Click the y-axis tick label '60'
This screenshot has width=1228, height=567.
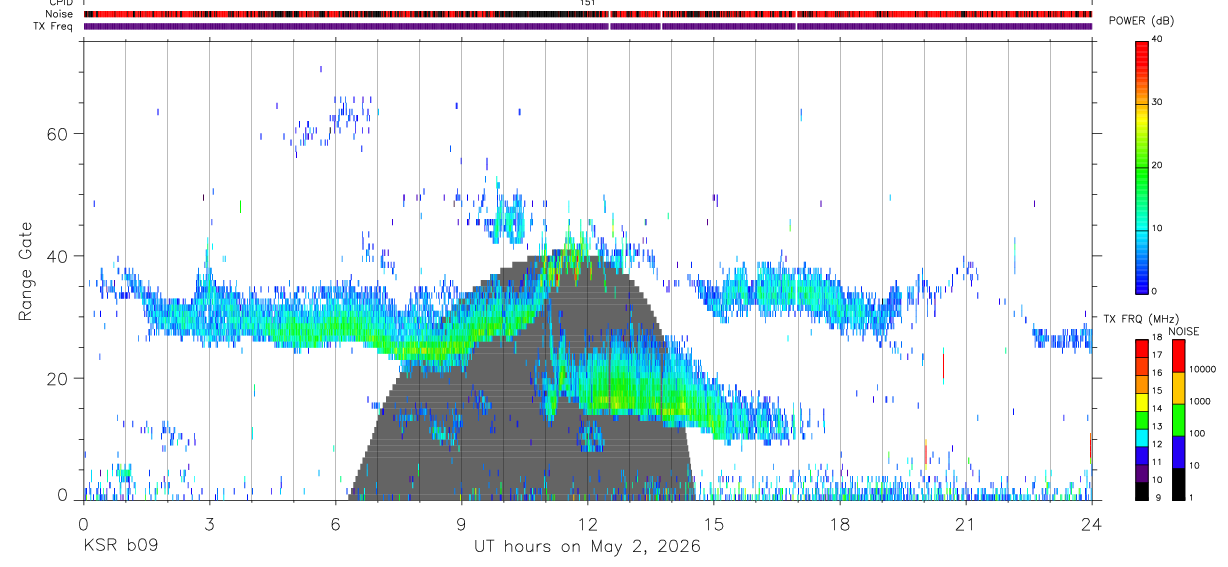click(x=58, y=134)
